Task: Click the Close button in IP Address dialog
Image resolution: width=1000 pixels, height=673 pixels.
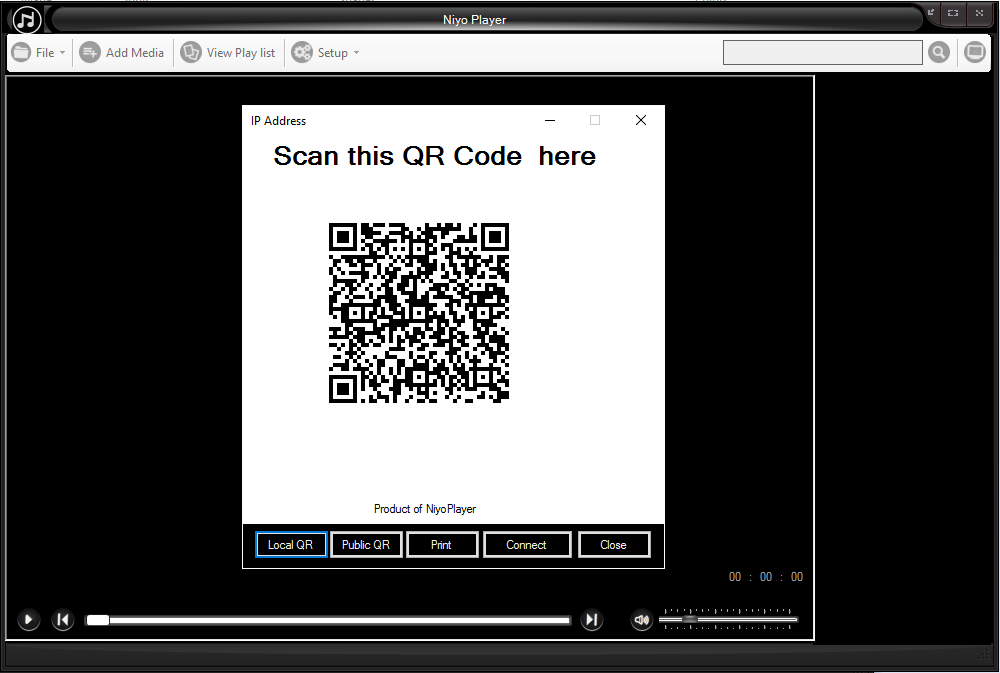Action: pos(614,545)
